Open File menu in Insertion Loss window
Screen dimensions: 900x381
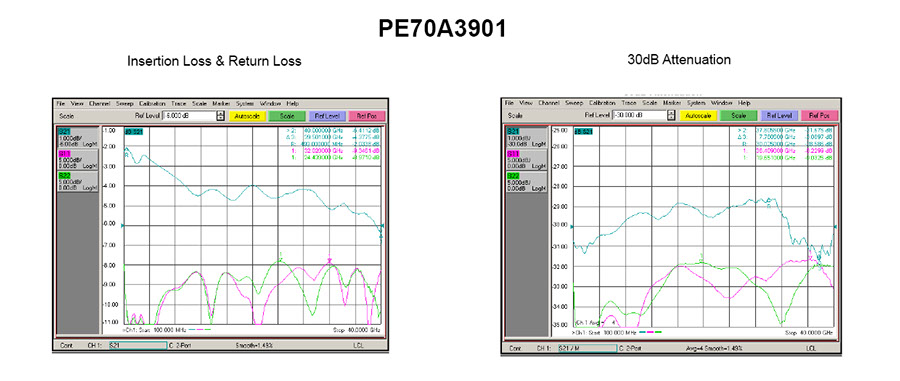pos(60,104)
